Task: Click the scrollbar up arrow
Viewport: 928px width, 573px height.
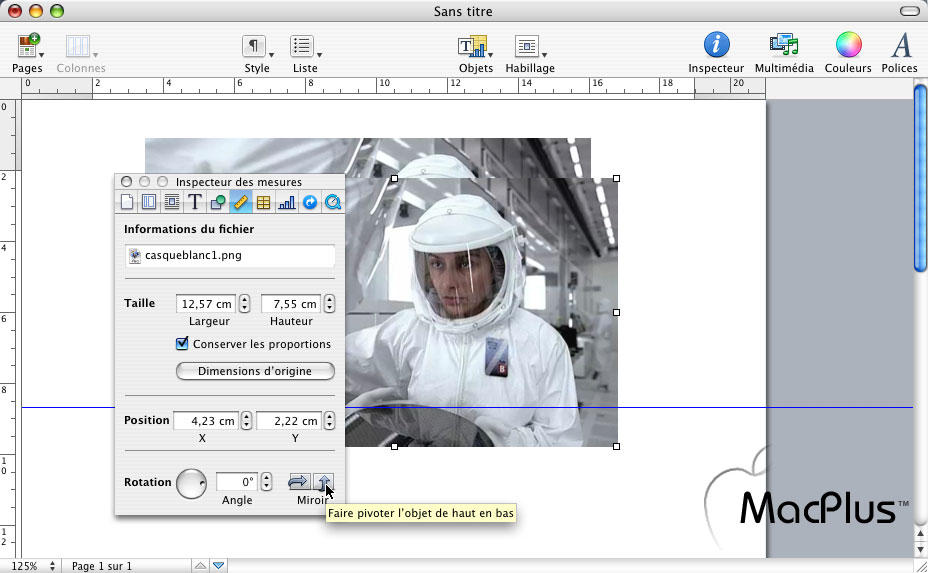Action: click(920, 534)
